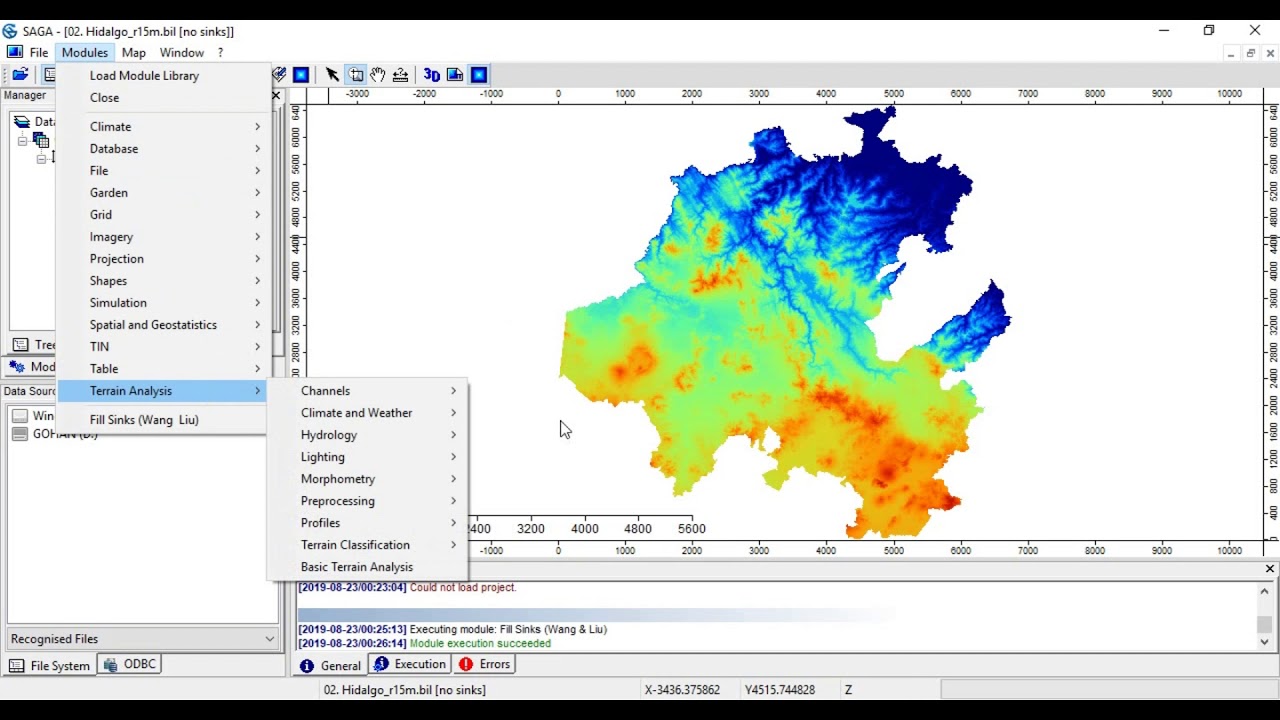This screenshot has width=1280, height=720.
Task: Expand the Climate submenu
Action: [162, 127]
